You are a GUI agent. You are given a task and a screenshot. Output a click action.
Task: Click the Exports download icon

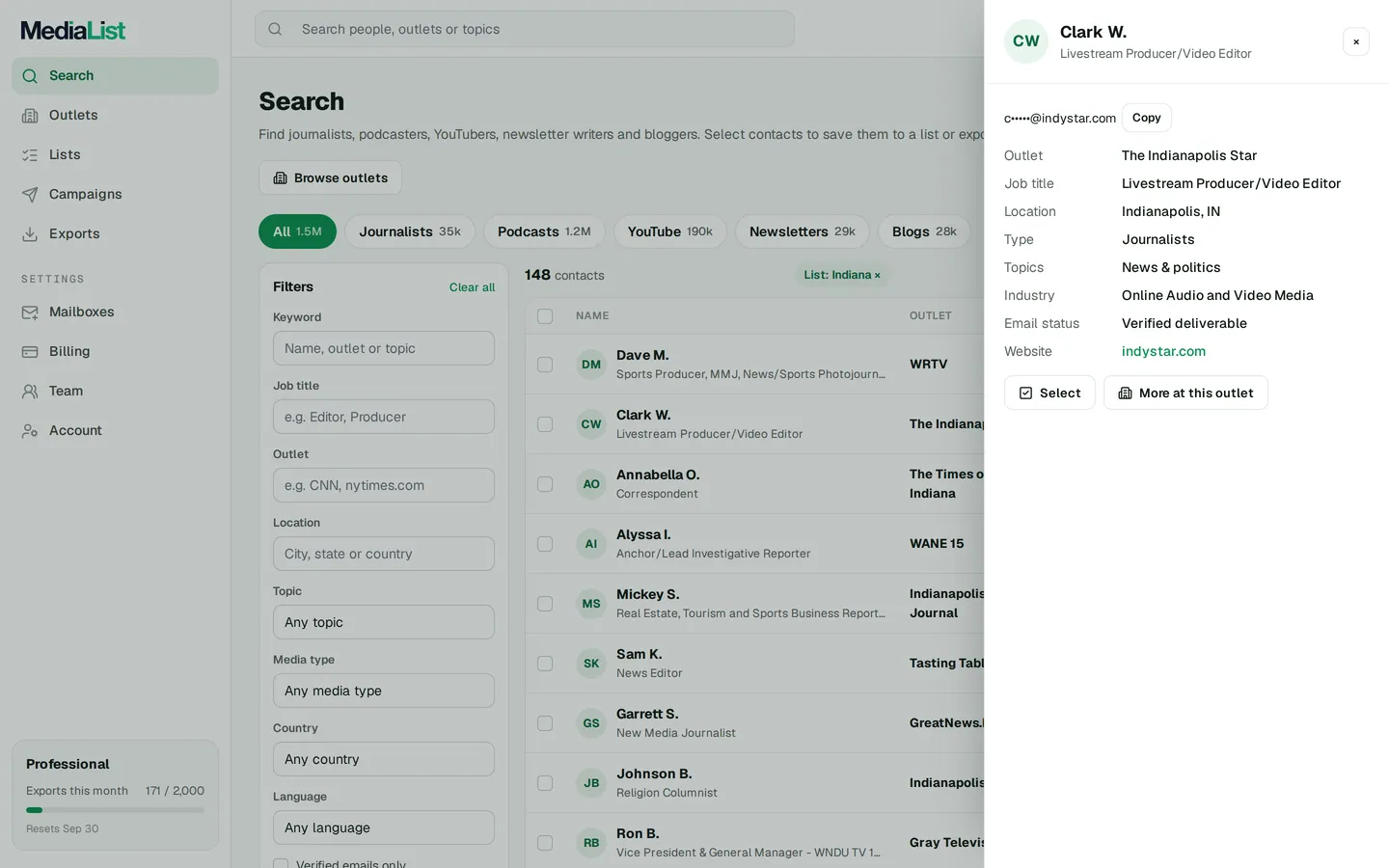tap(30, 233)
